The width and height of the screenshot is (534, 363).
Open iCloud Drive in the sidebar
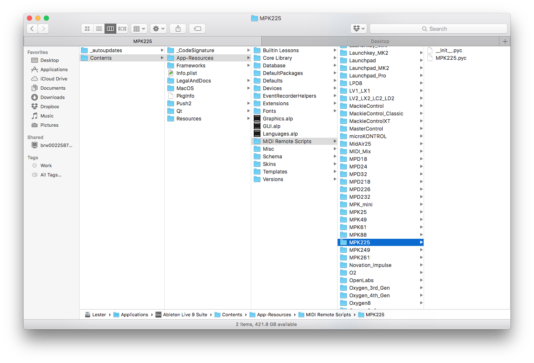click(53, 79)
